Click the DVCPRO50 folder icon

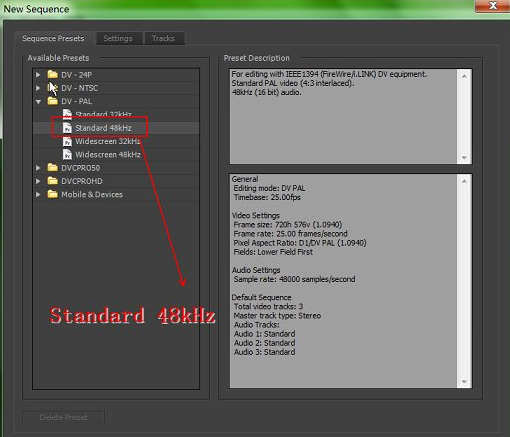point(53,167)
